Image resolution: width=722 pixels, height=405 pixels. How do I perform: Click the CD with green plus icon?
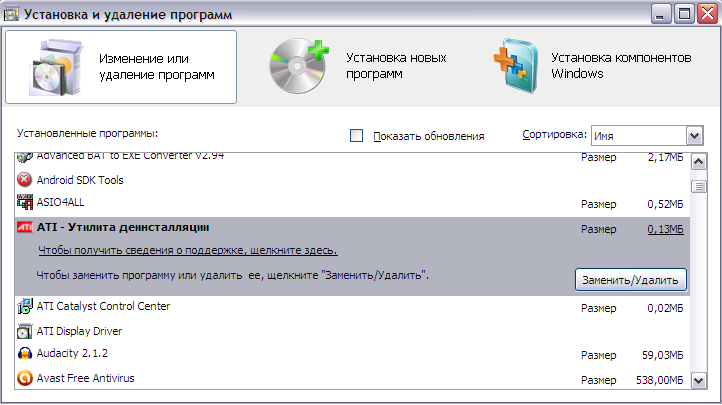[298, 66]
